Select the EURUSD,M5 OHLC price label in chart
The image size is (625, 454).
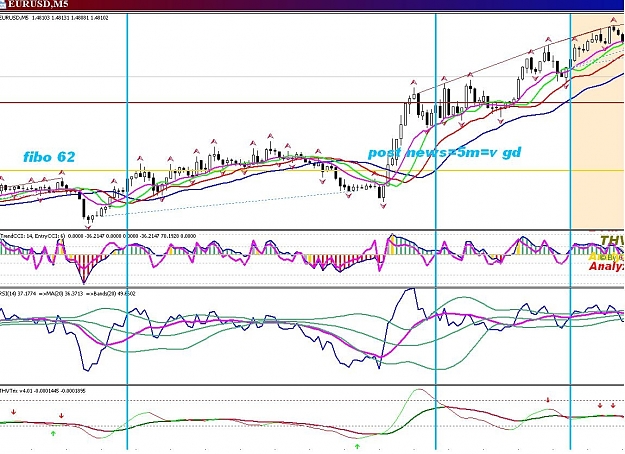(54, 18)
